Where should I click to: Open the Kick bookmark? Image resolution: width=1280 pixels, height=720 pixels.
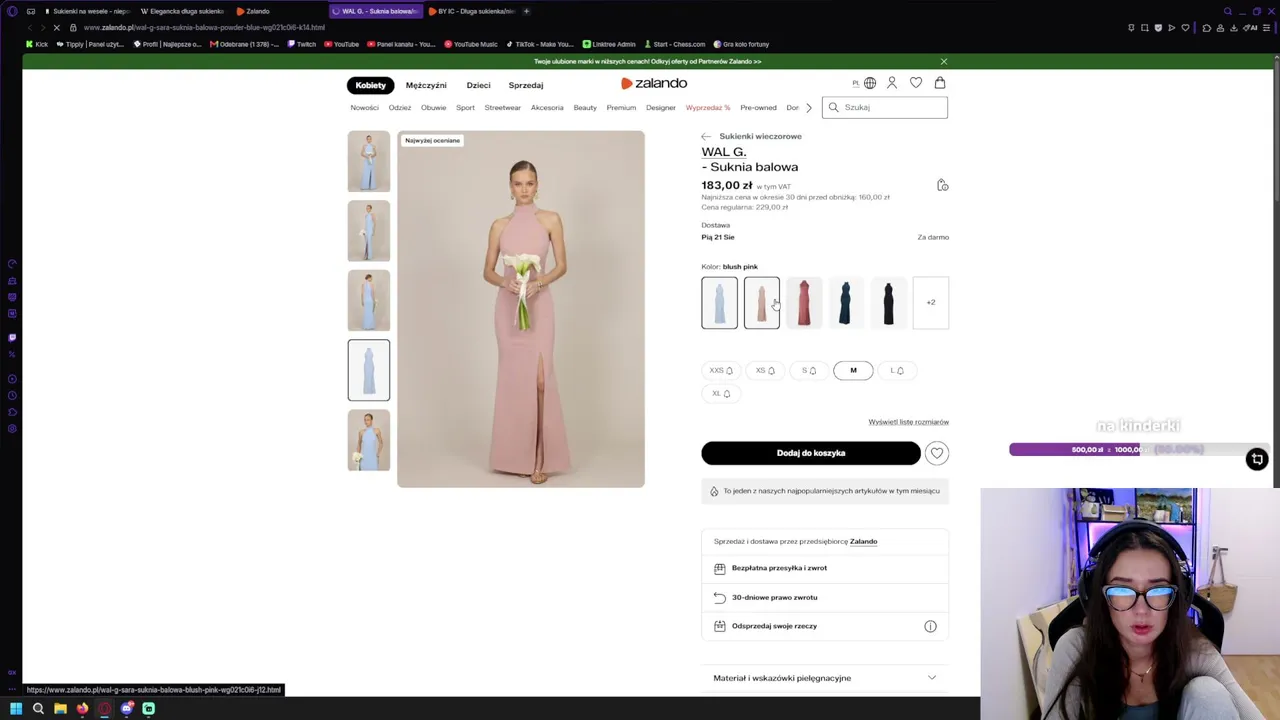pos(37,44)
